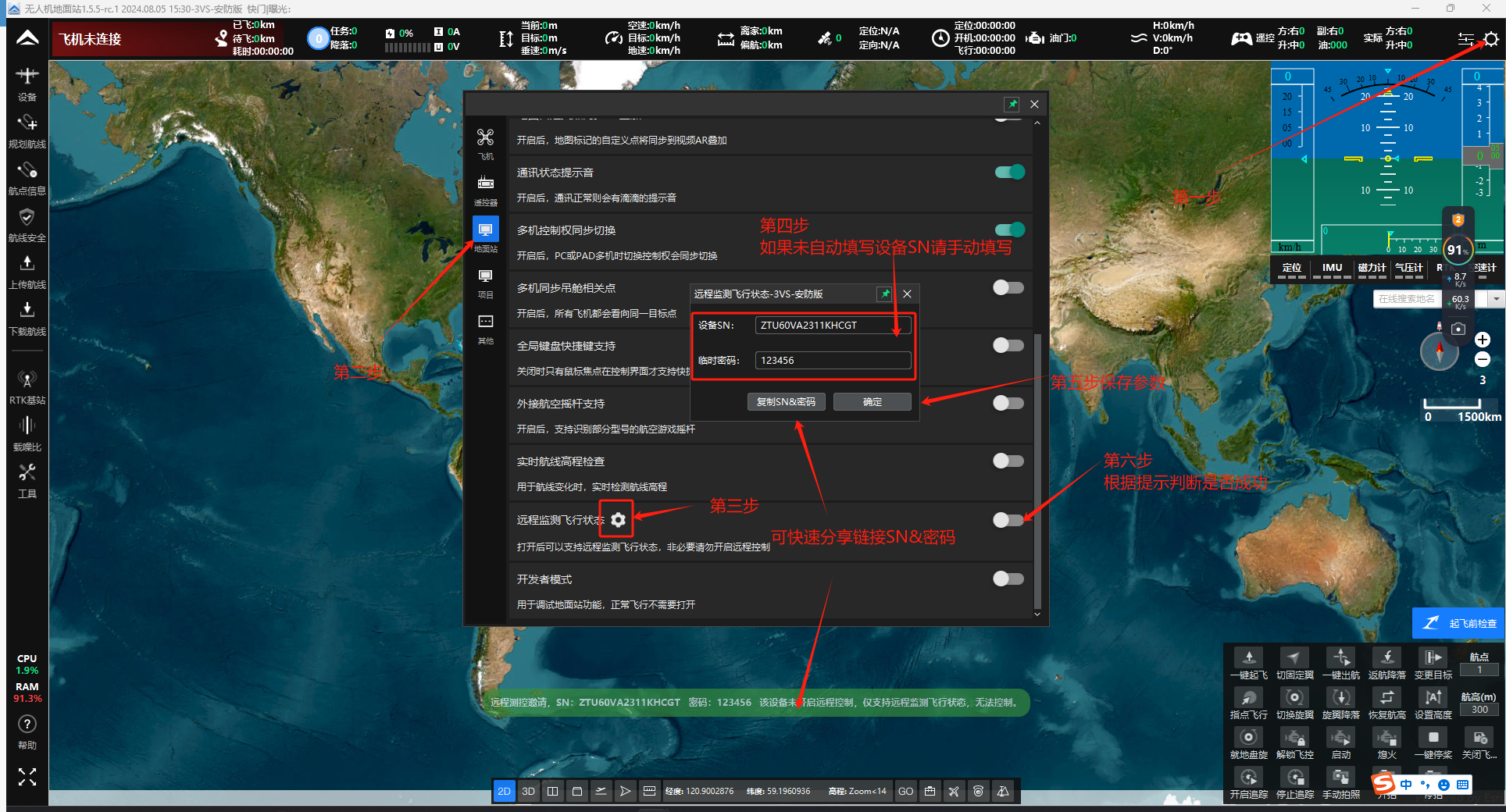Select the 项目 settings tab

coord(485,283)
